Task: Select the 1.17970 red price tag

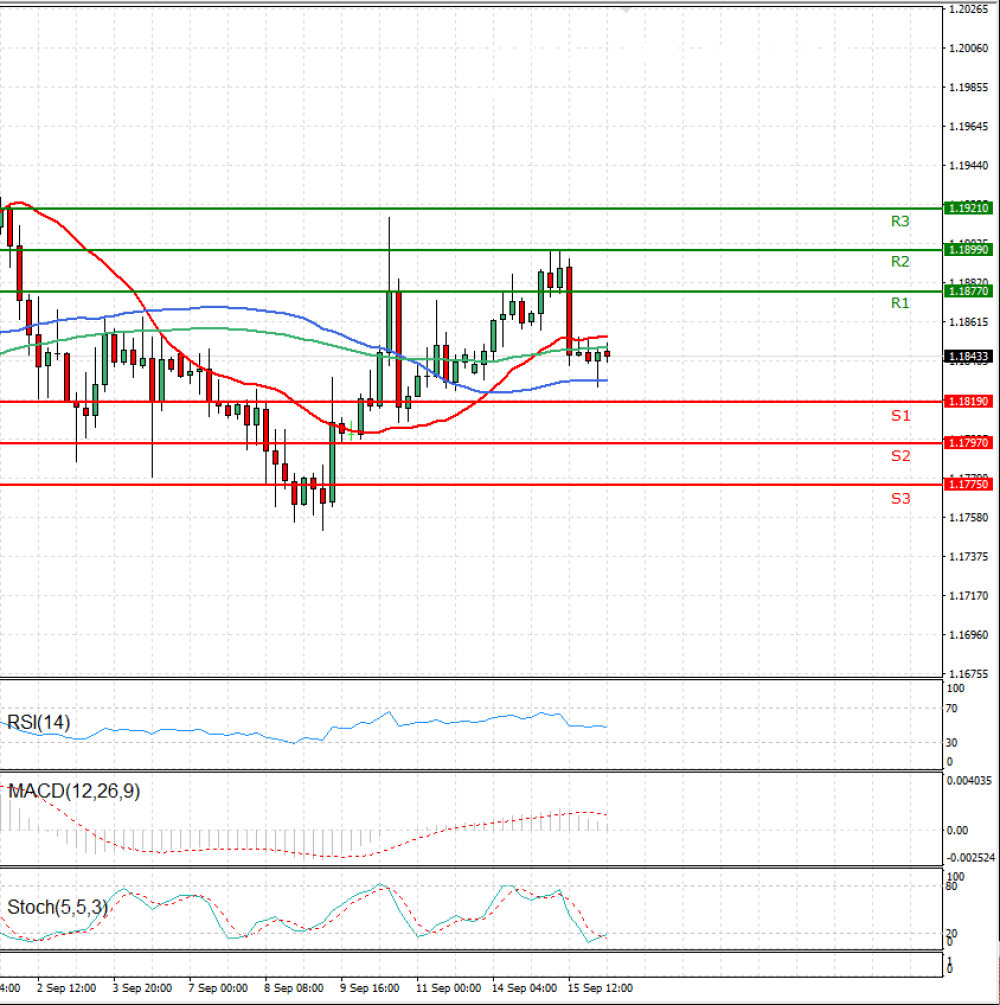Action: tap(968, 443)
